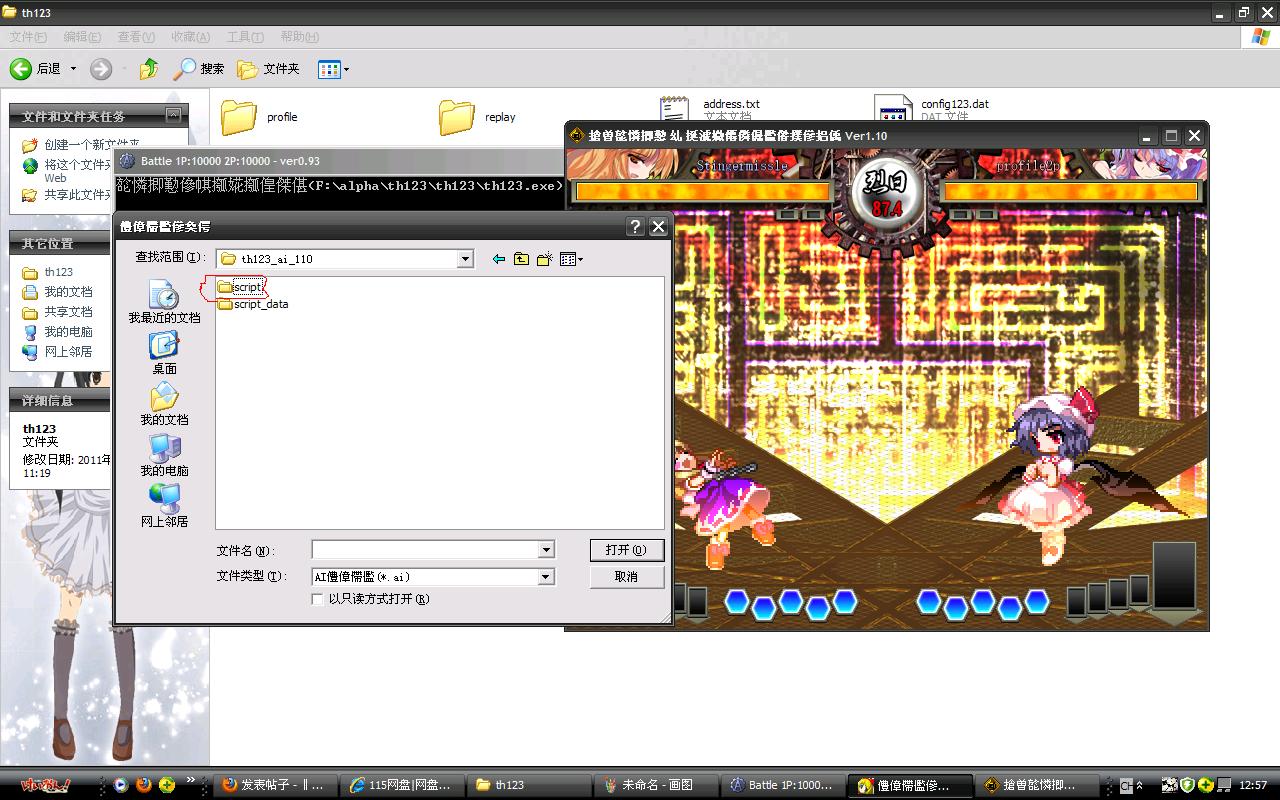Click the file name input field
The width and height of the screenshot is (1280, 800).
(425, 550)
